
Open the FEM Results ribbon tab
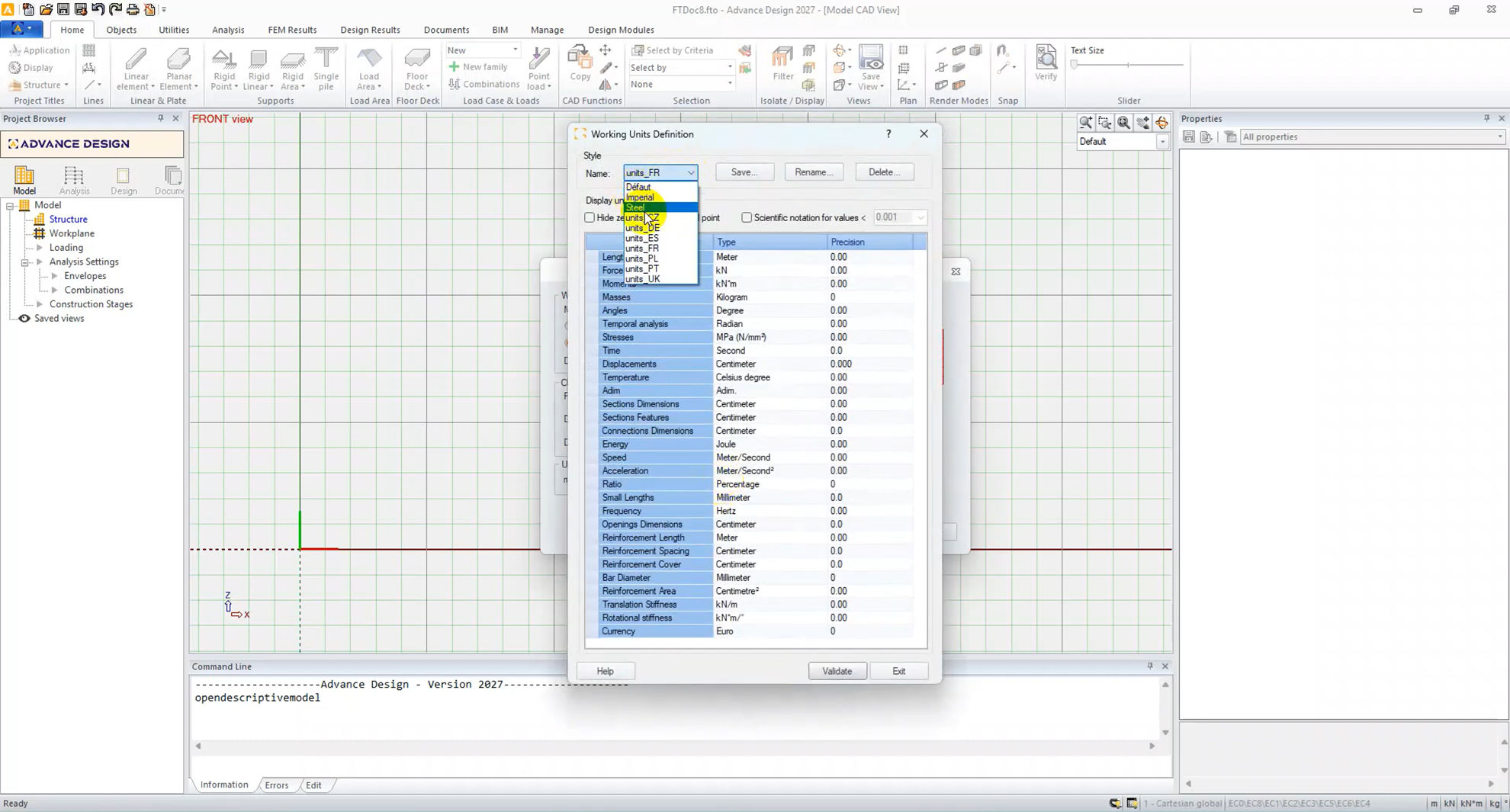(292, 30)
